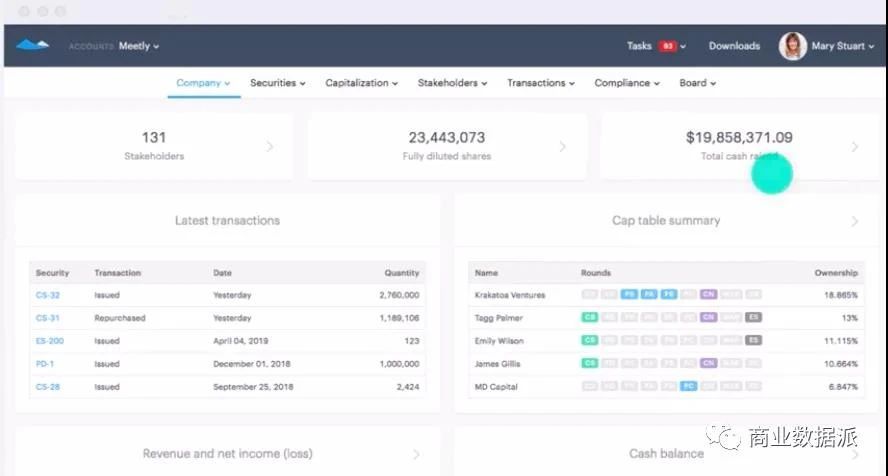Open Cap table summary via its arrow
The height and width of the screenshot is (476, 888).
click(855, 221)
